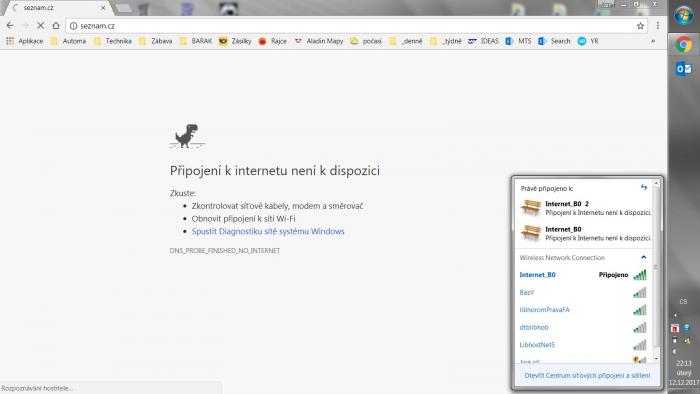Launch Outlook from the taskbar
This screenshot has width=700, height=394.
683,69
